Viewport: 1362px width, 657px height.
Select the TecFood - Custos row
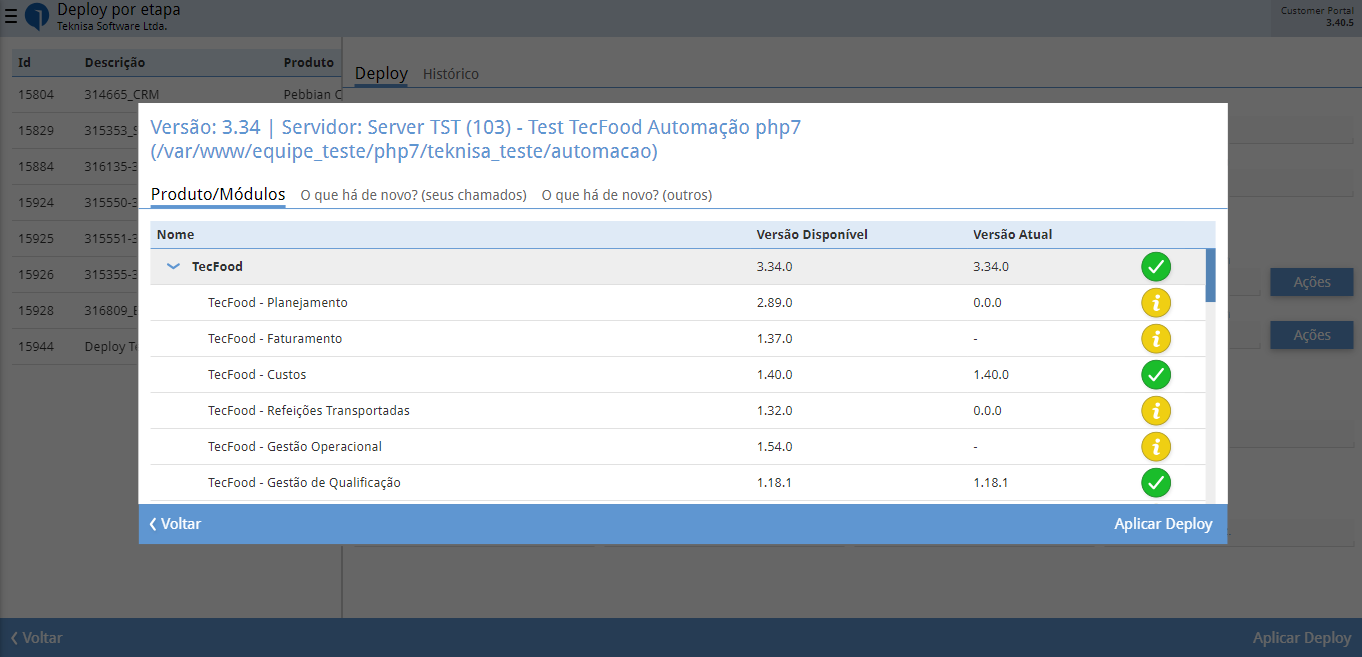click(678, 375)
